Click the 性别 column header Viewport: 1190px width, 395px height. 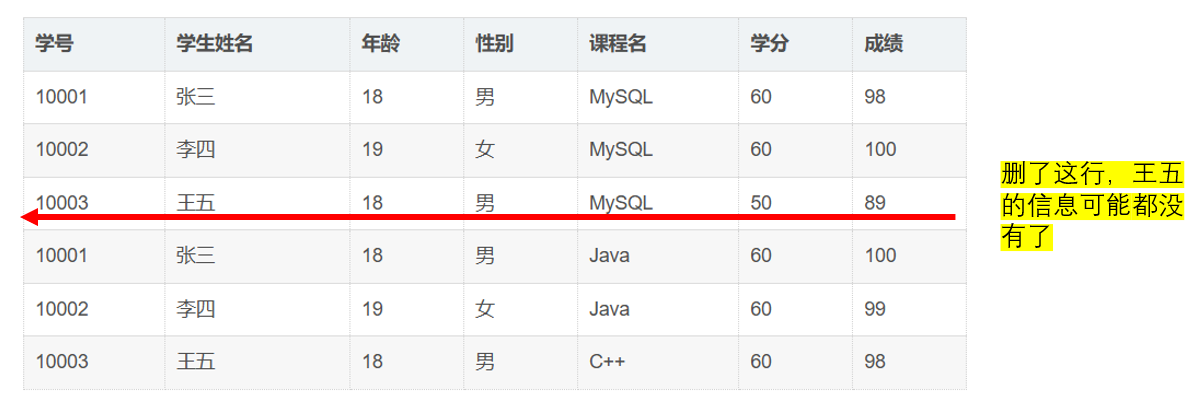(494, 44)
